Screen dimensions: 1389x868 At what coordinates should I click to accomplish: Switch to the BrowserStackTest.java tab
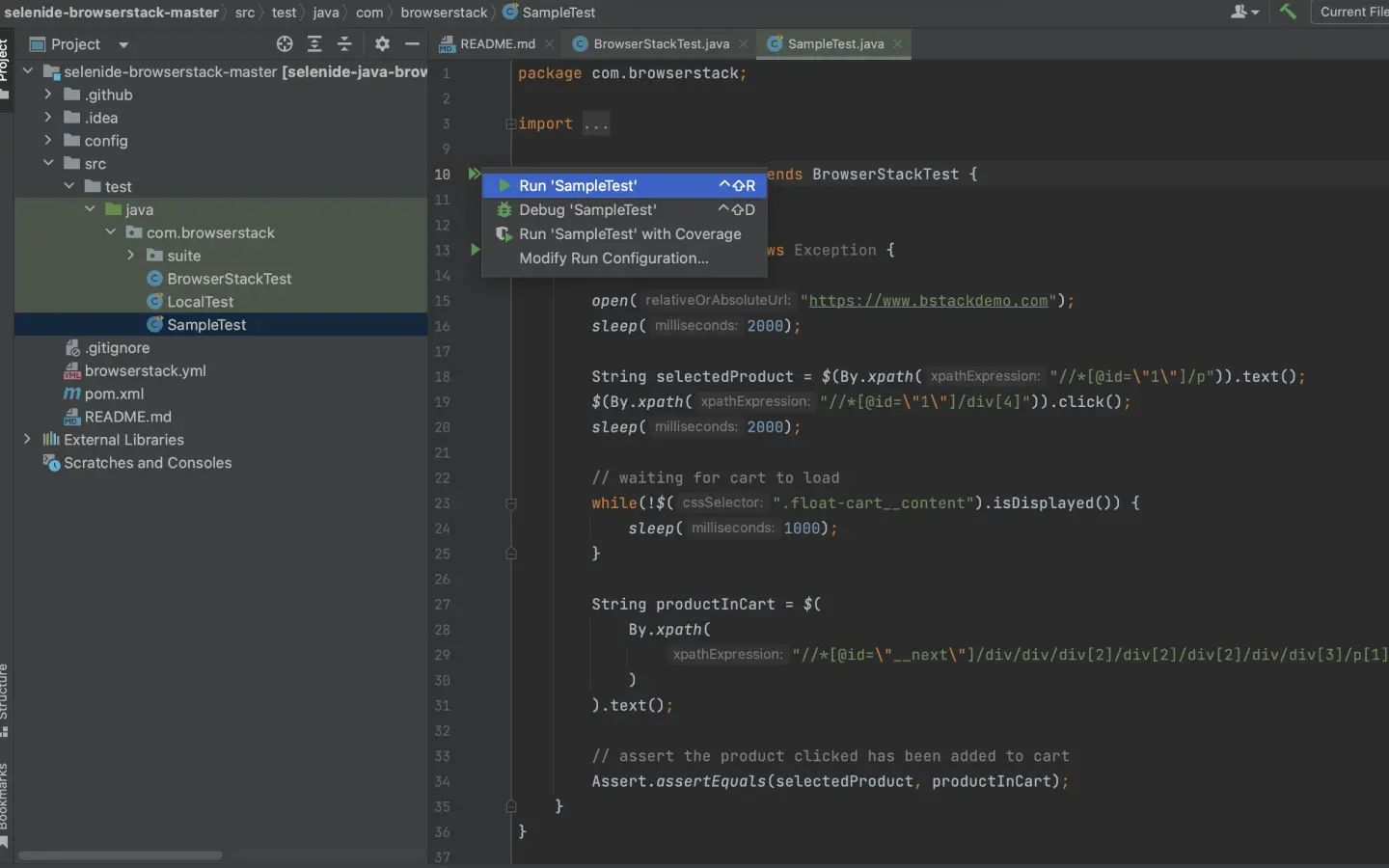pyautogui.click(x=661, y=43)
